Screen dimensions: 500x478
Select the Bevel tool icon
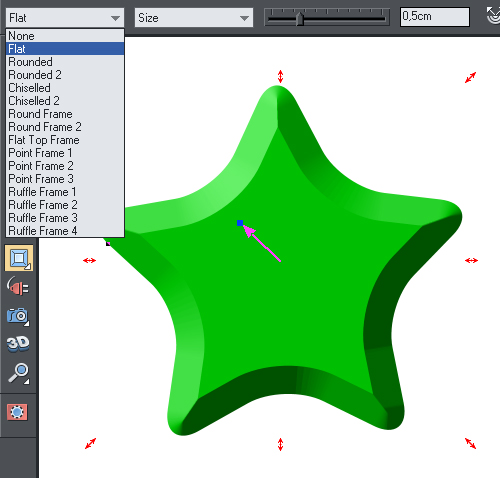[x=19, y=258]
